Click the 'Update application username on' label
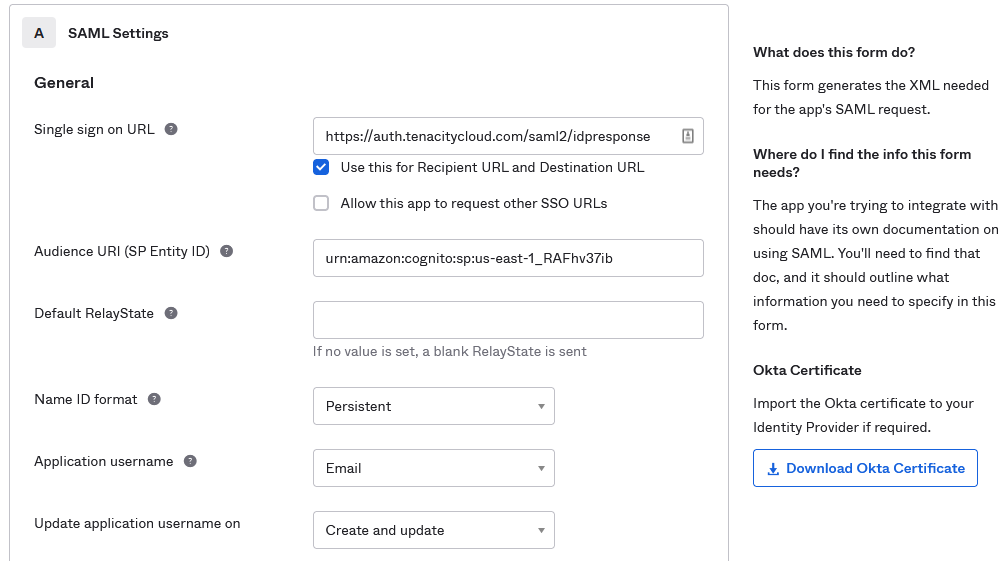Image resolution: width=1008 pixels, height=561 pixels. 137,524
